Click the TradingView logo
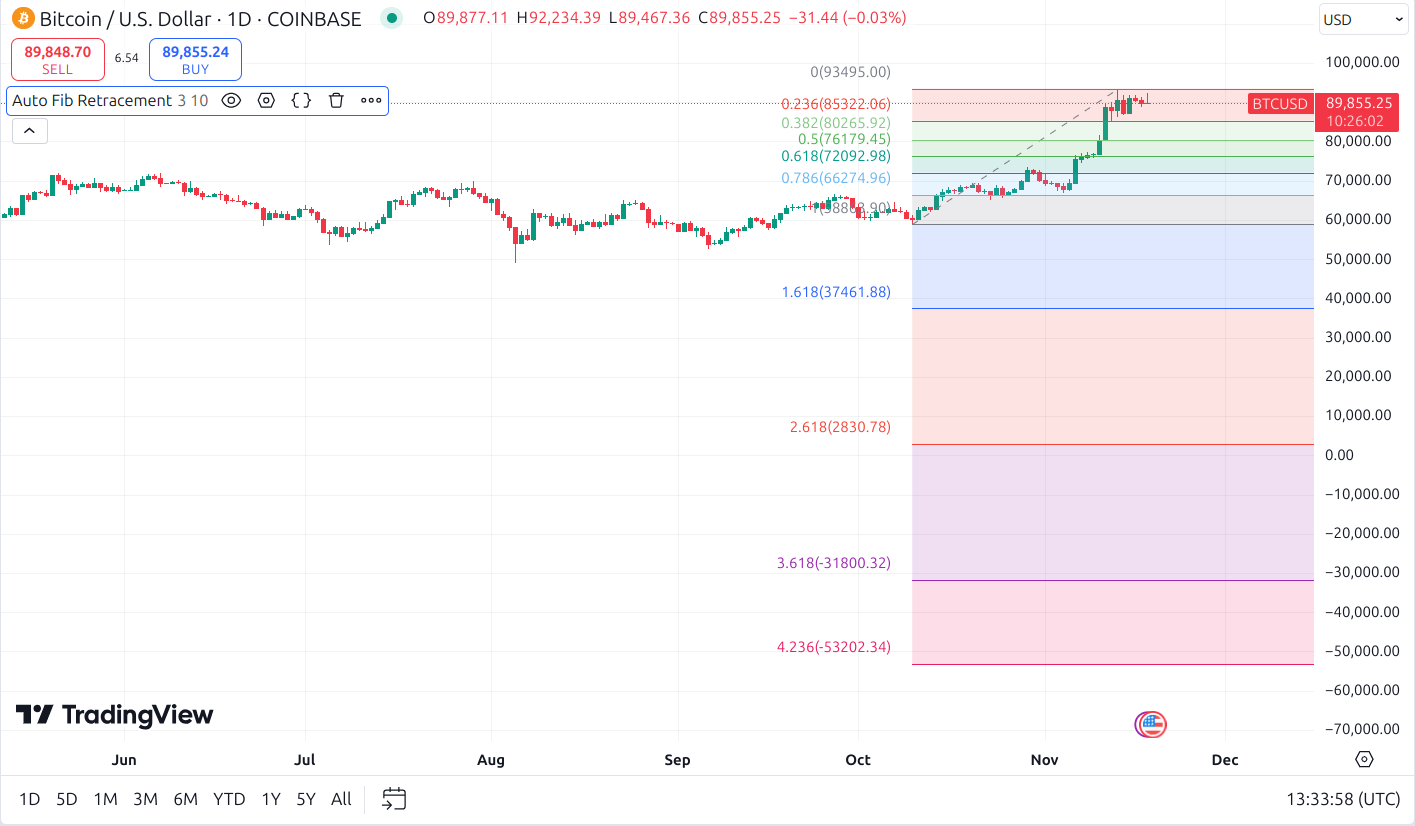Image resolution: width=1415 pixels, height=826 pixels. (117, 715)
